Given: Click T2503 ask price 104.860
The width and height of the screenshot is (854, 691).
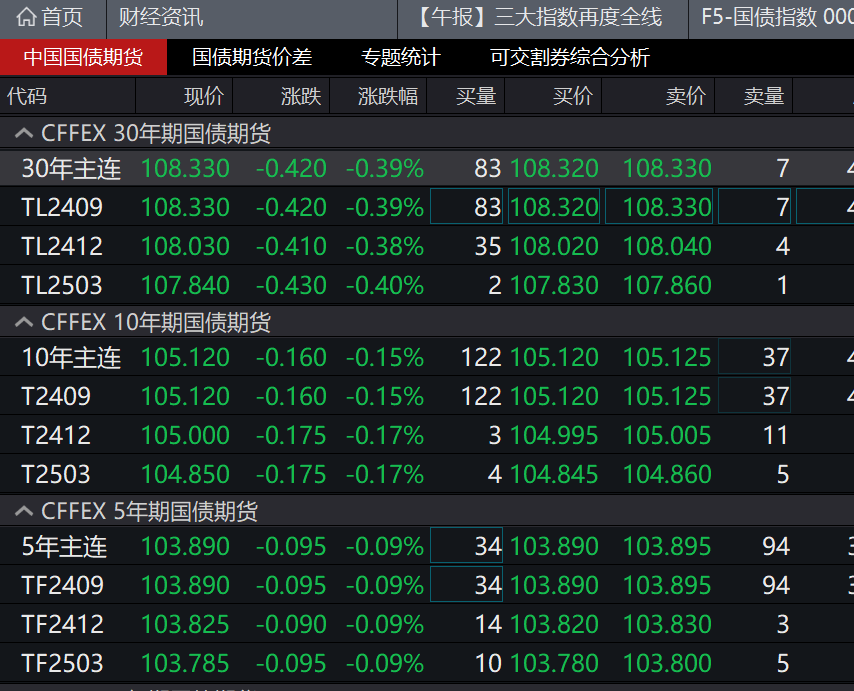Looking at the screenshot, I should (667, 474).
